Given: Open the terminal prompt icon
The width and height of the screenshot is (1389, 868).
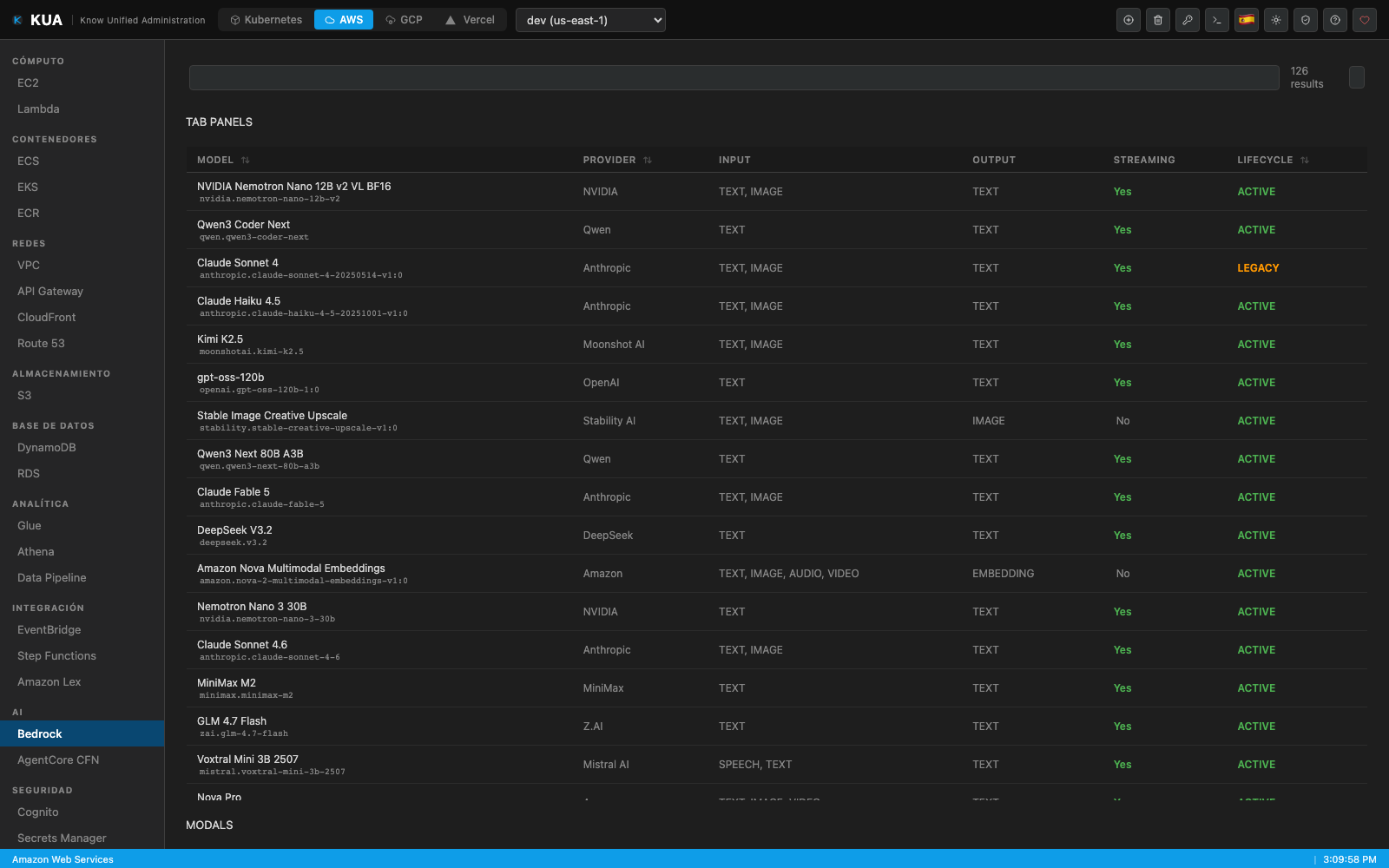Looking at the screenshot, I should click(x=1217, y=20).
